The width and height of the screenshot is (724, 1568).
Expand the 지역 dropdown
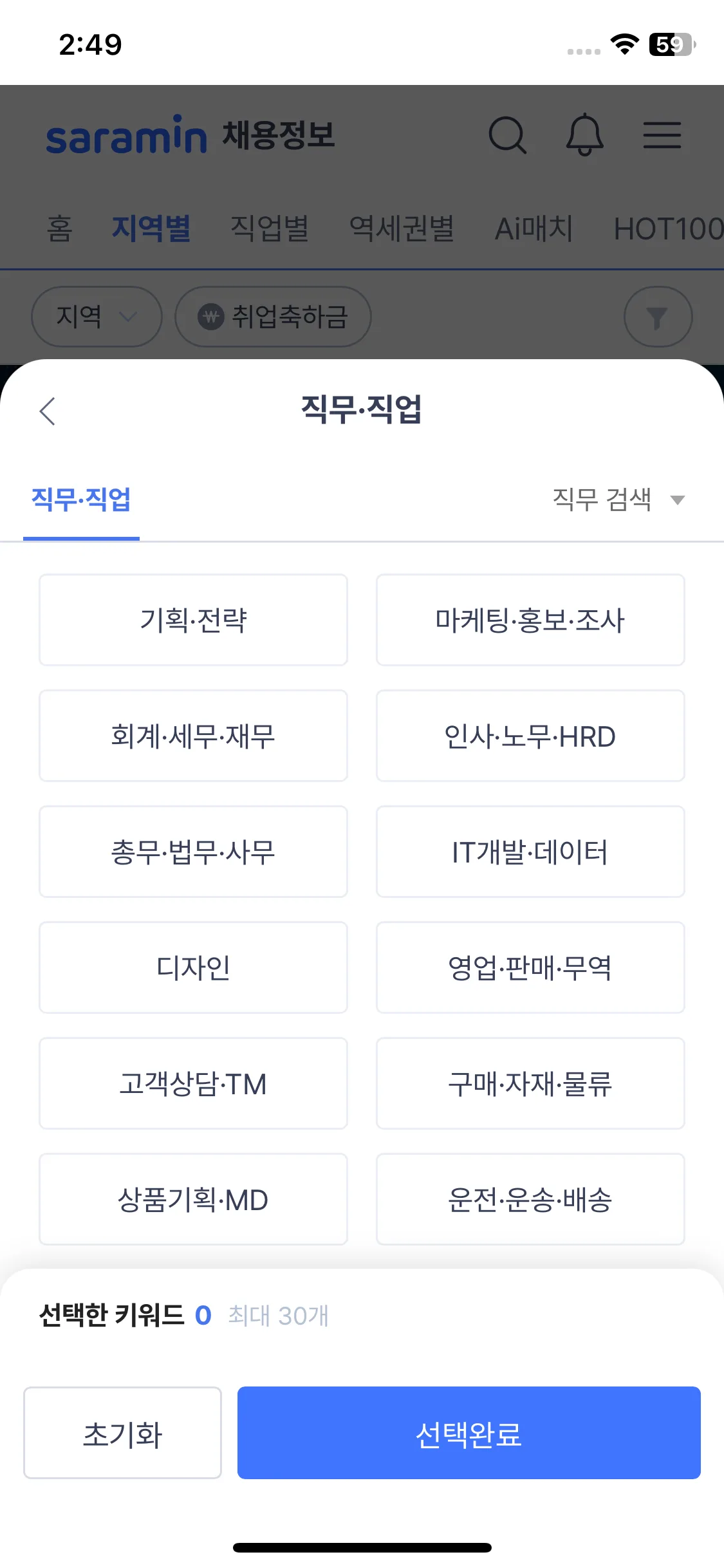click(97, 317)
